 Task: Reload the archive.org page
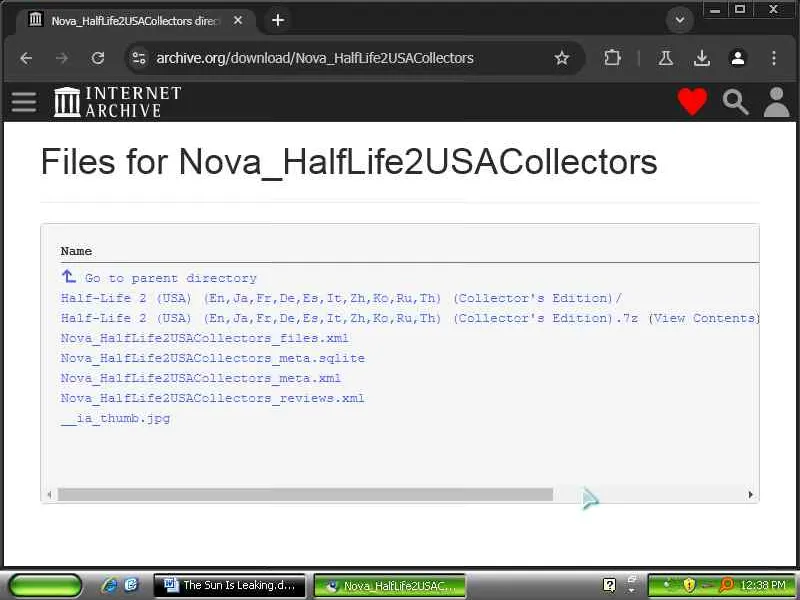(x=98, y=58)
